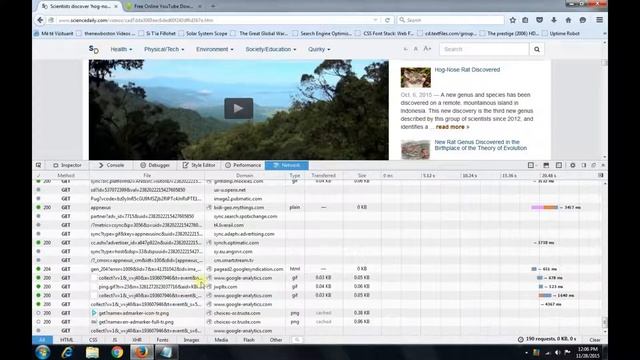
Task: Select the bidr-geo.mythings.com request row
Action: (x=318, y=207)
